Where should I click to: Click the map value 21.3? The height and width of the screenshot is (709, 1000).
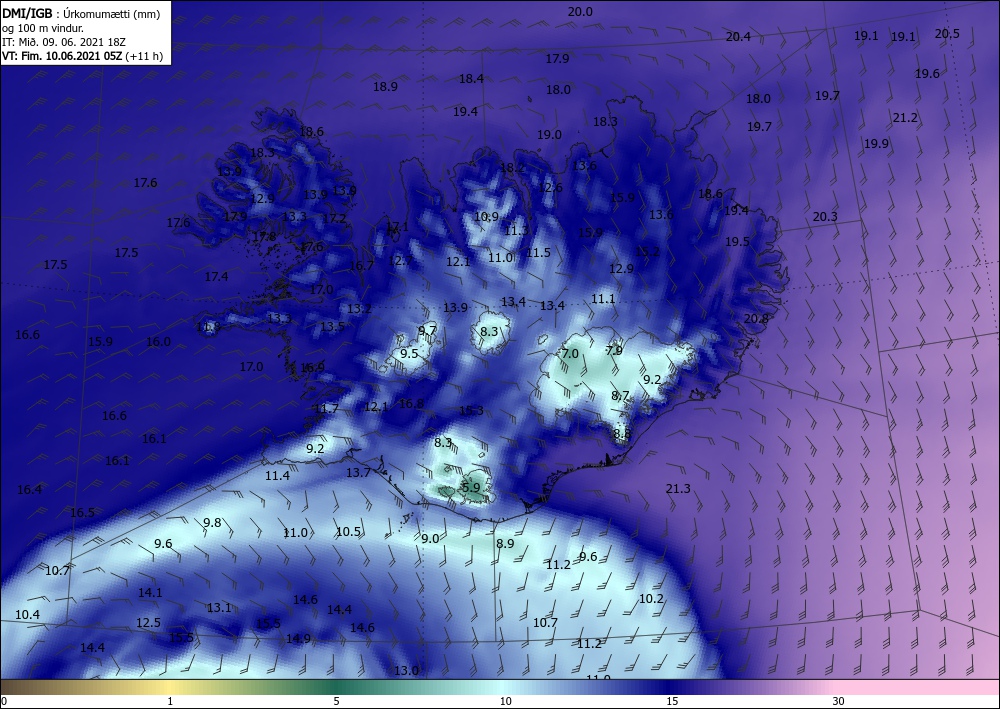click(678, 488)
